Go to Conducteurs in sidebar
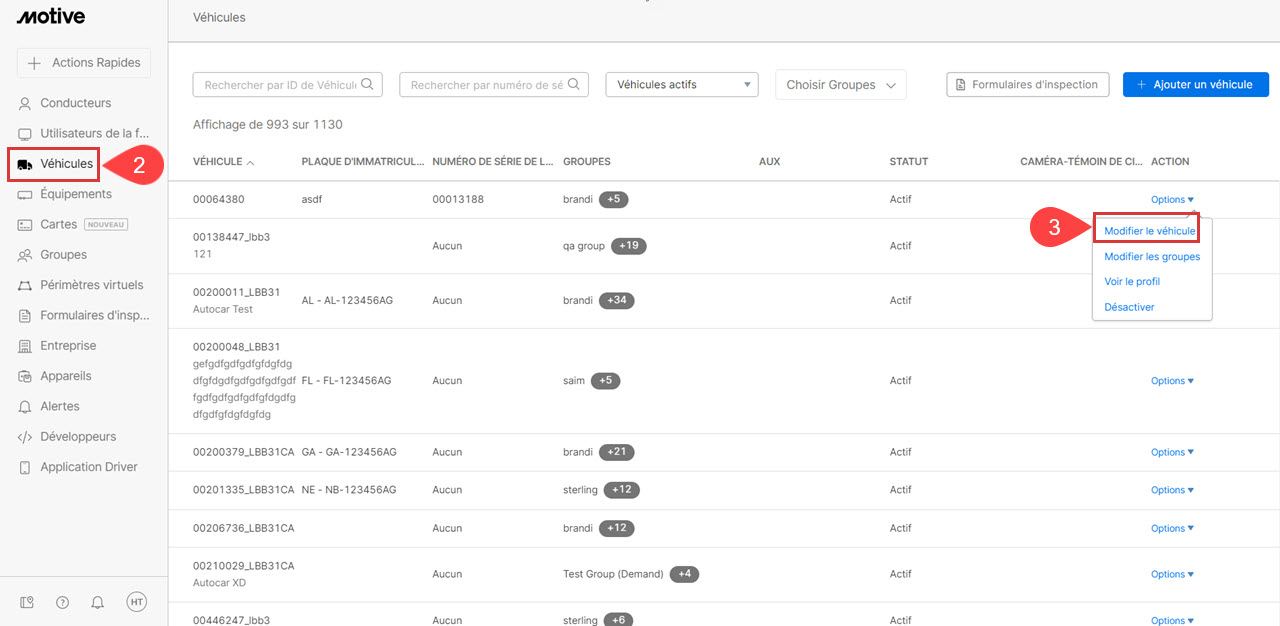 [75, 103]
